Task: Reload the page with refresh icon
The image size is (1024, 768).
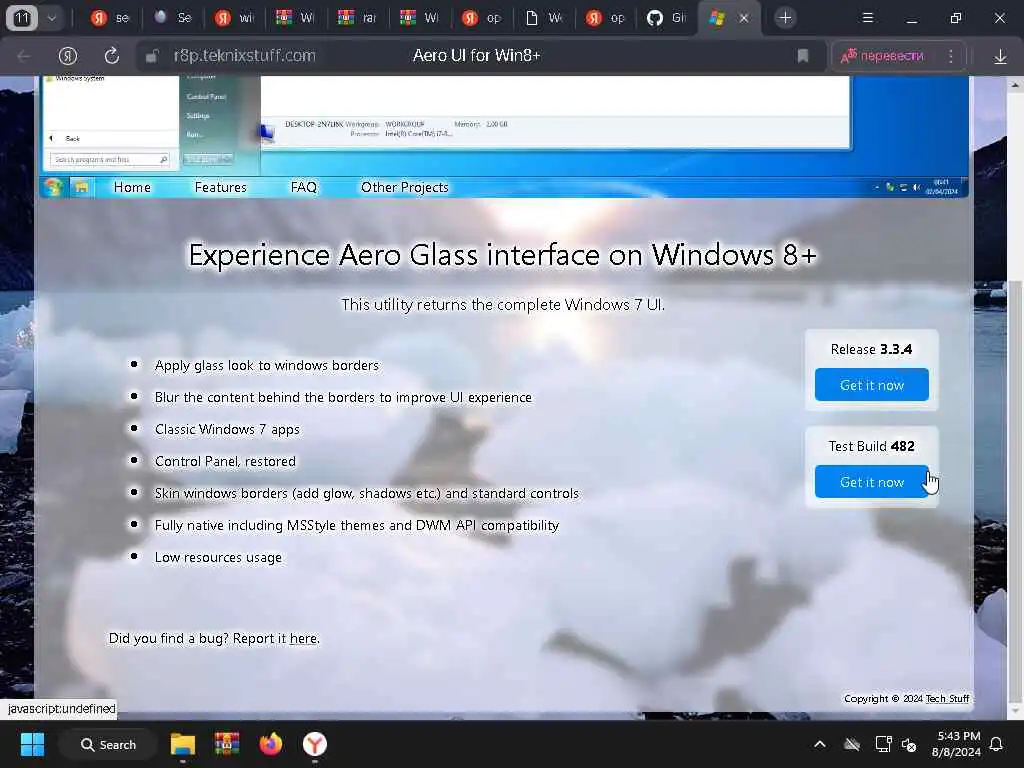Action: [x=112, y=56]
